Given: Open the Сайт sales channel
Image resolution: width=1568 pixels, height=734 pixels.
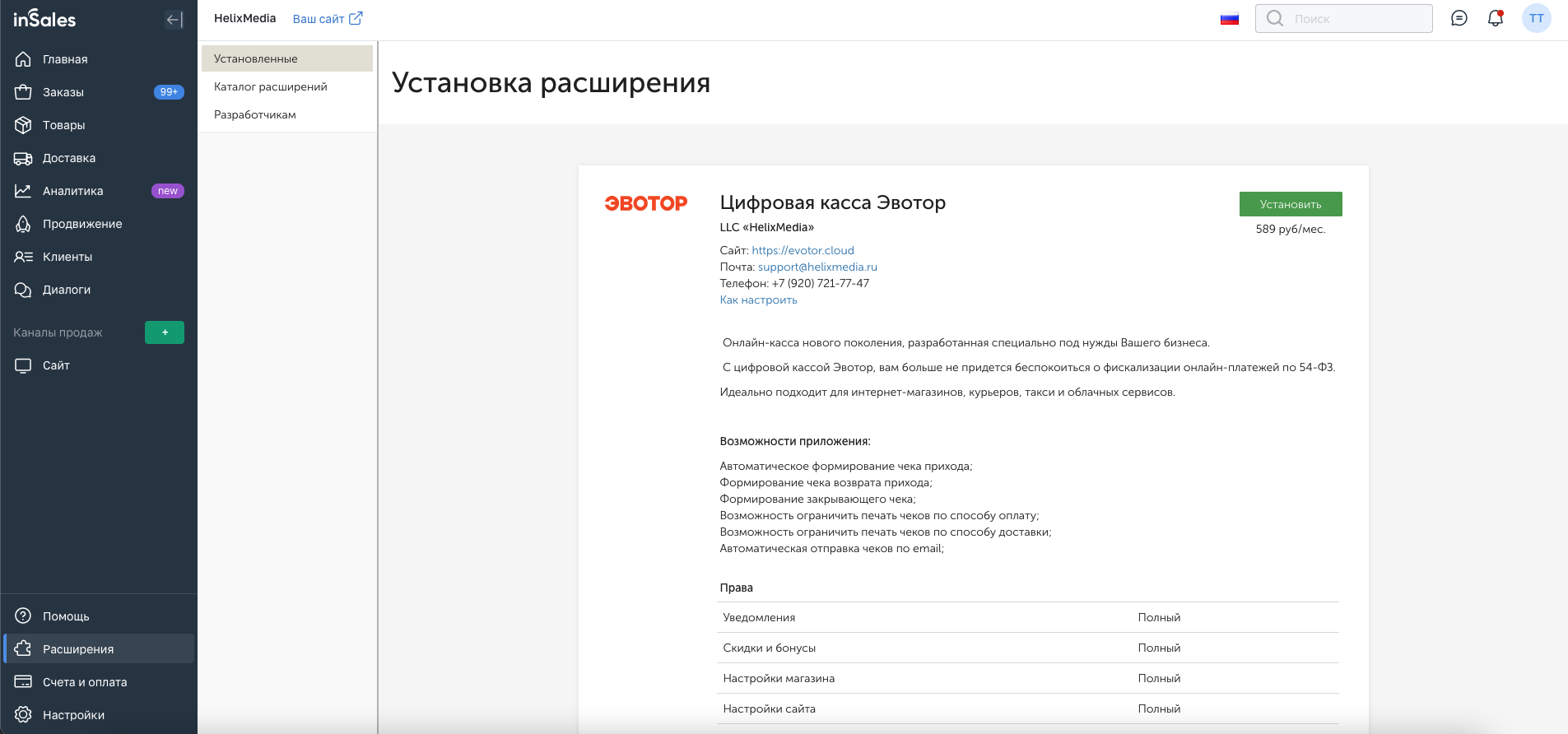Looking at the screenshot, I should pyautogui.click(x=99, y=365).
